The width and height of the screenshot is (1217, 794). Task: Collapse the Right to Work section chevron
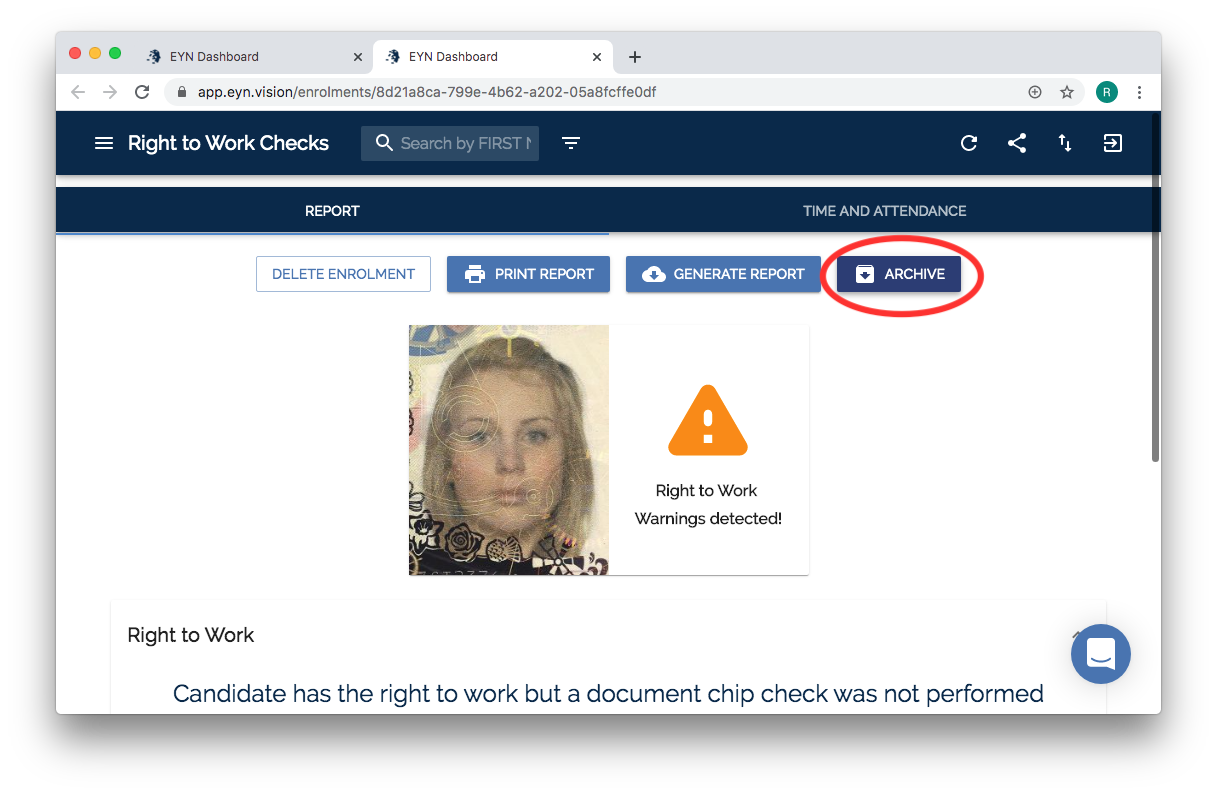(1078, 635)
